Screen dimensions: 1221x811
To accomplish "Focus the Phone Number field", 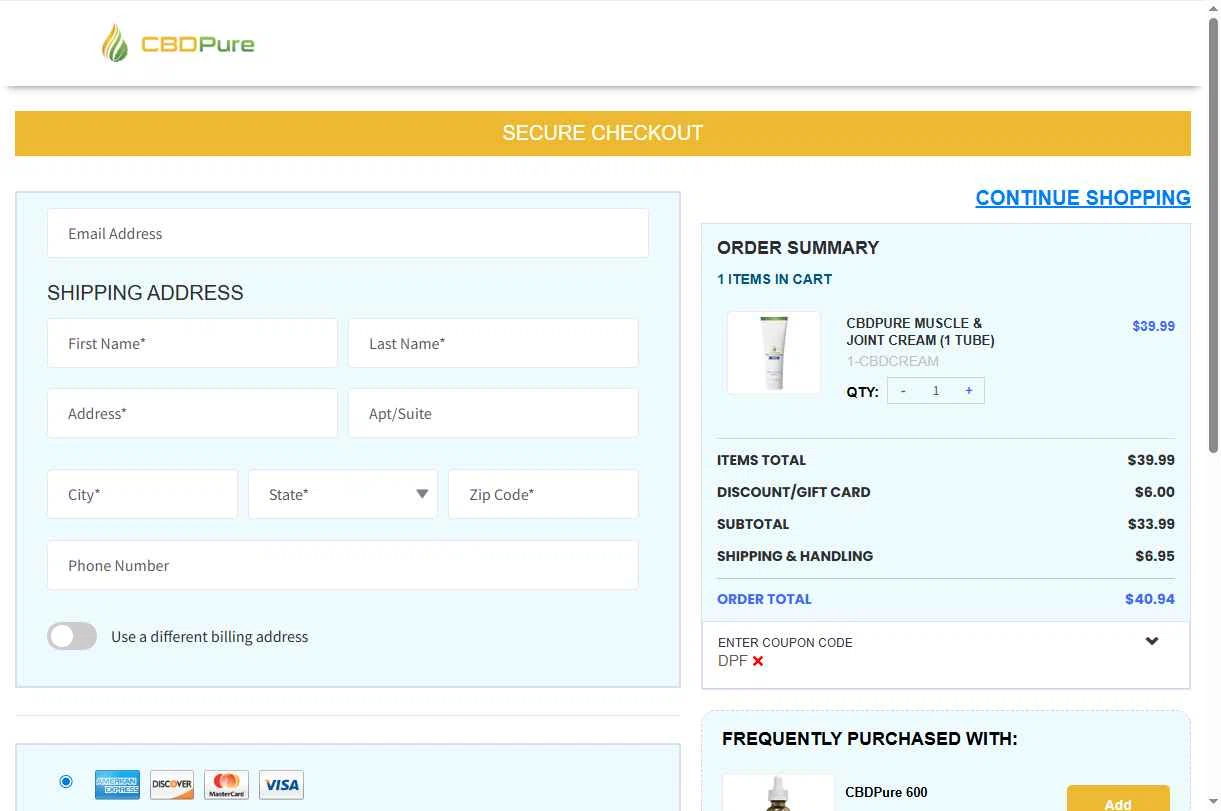I will [x=342, y=565].
